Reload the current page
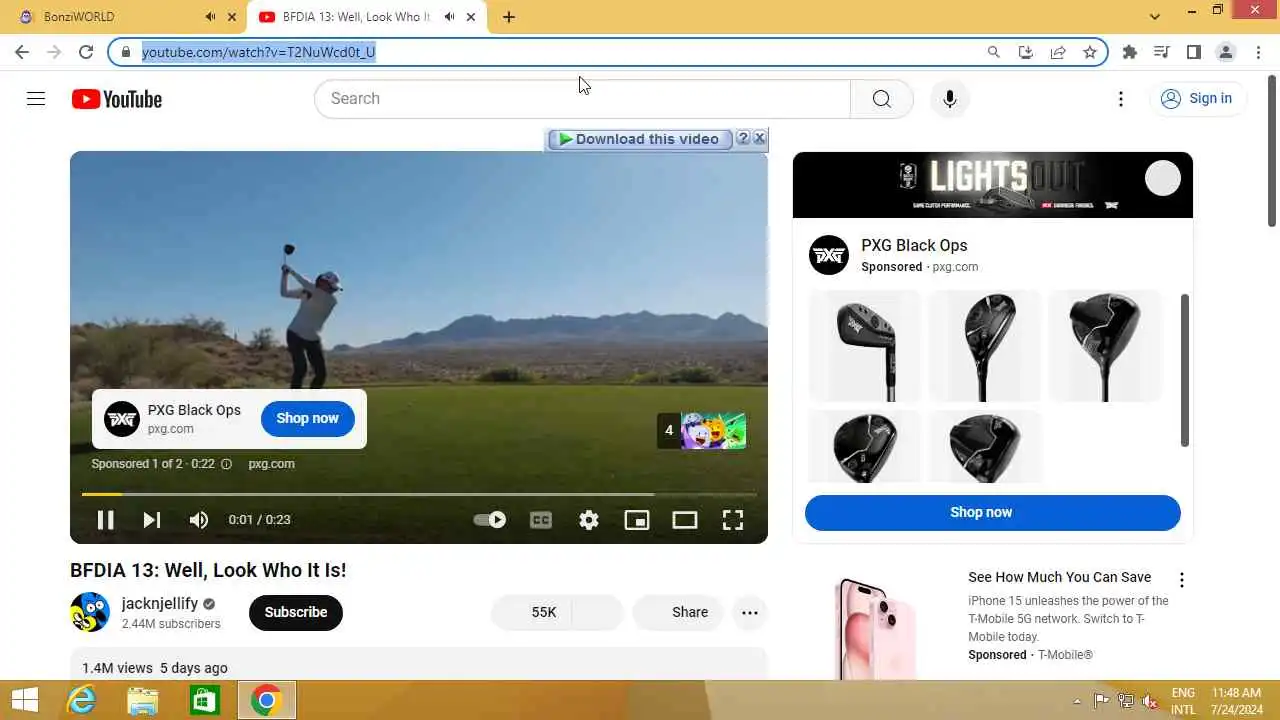This screenshot has height=720, width=1280. pyautogui.click(x=86, y=52)
